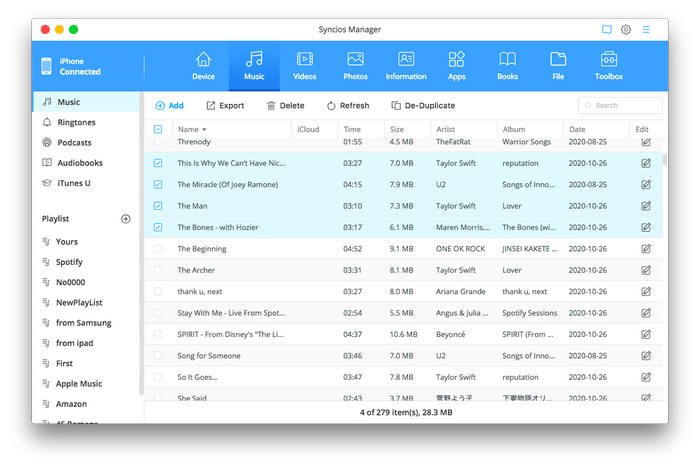The width and height of the screenshot is (700, 469).
Task: Open the File tab
Action: coord(558,66)
